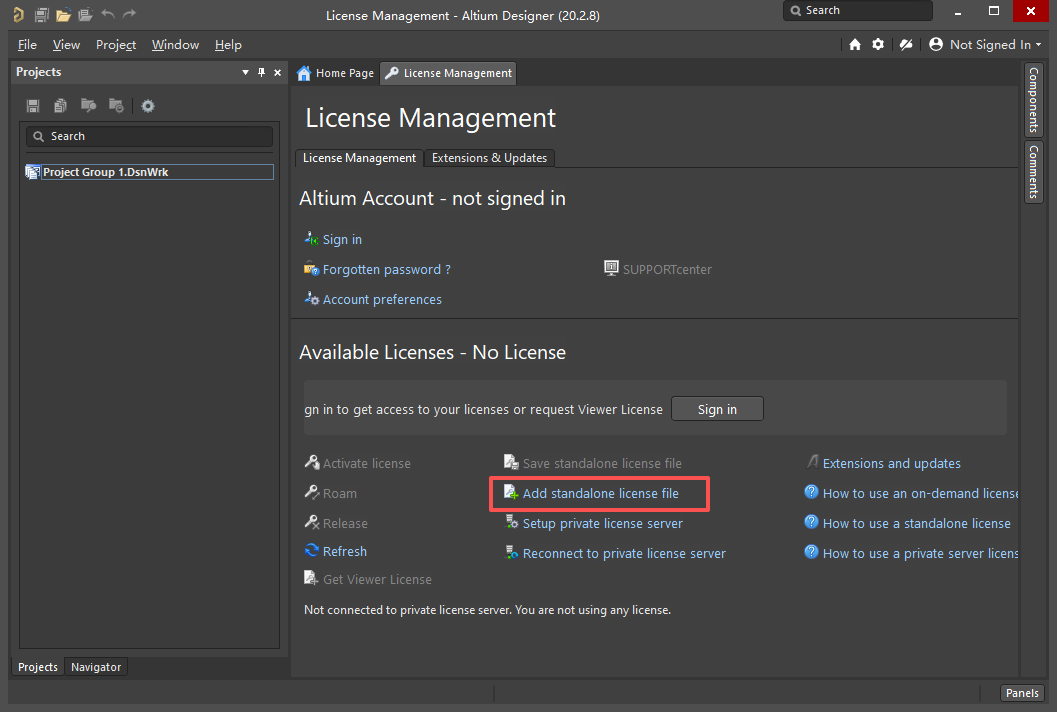Image resolution: width=1057 pixels, height=712 pixels.
Task: Click the Projects panel settings gear icon
Action: 148,106
